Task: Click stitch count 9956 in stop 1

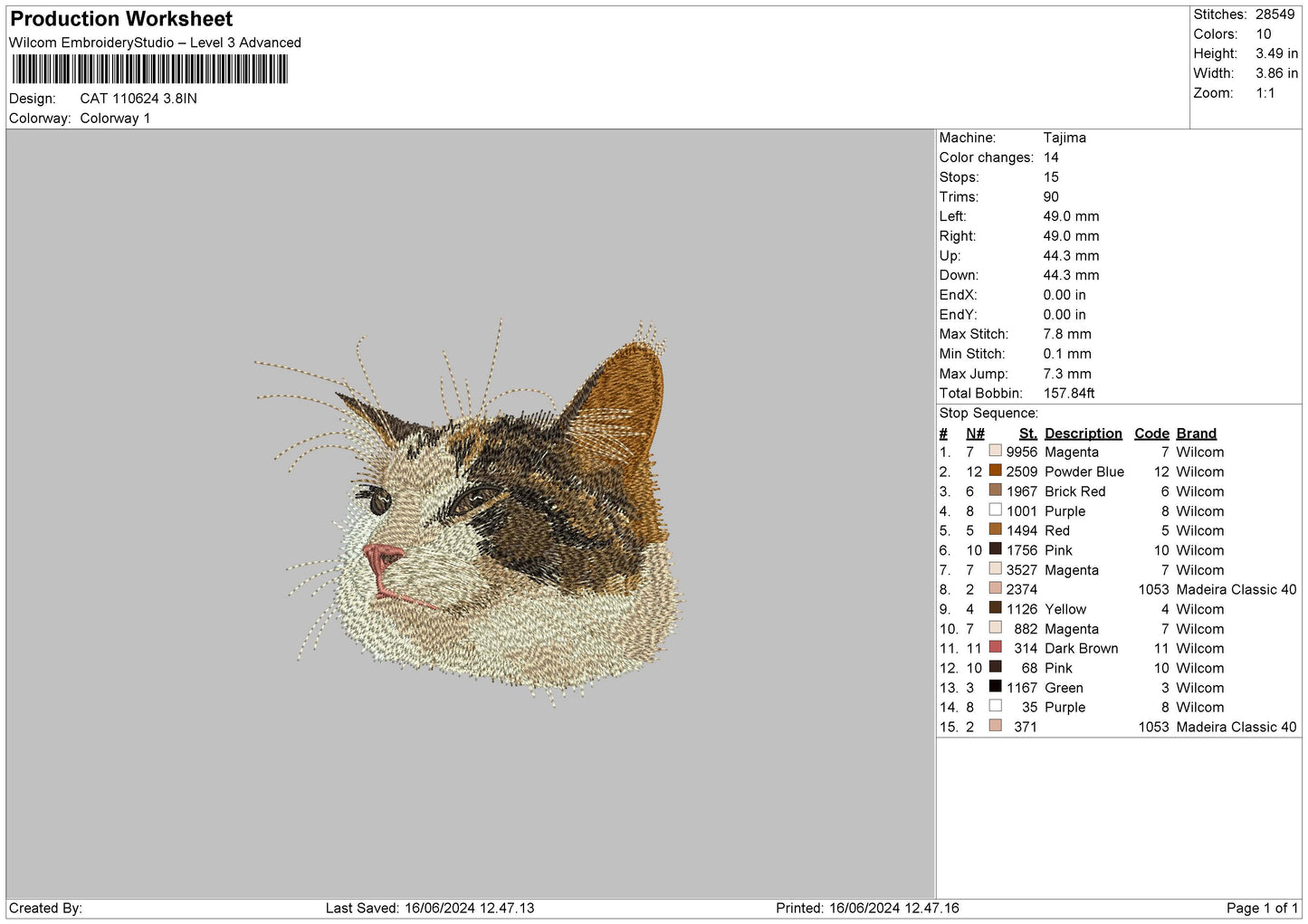Action: pos(1022,452)
